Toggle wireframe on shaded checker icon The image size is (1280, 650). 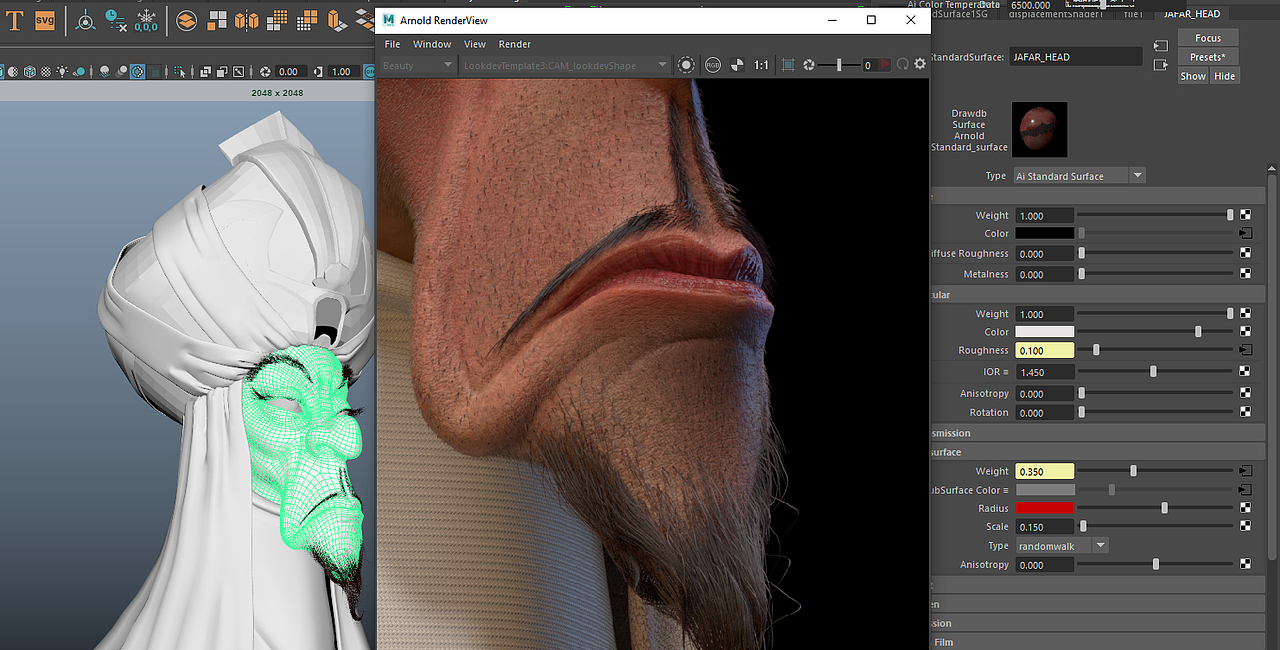point(30,72)
